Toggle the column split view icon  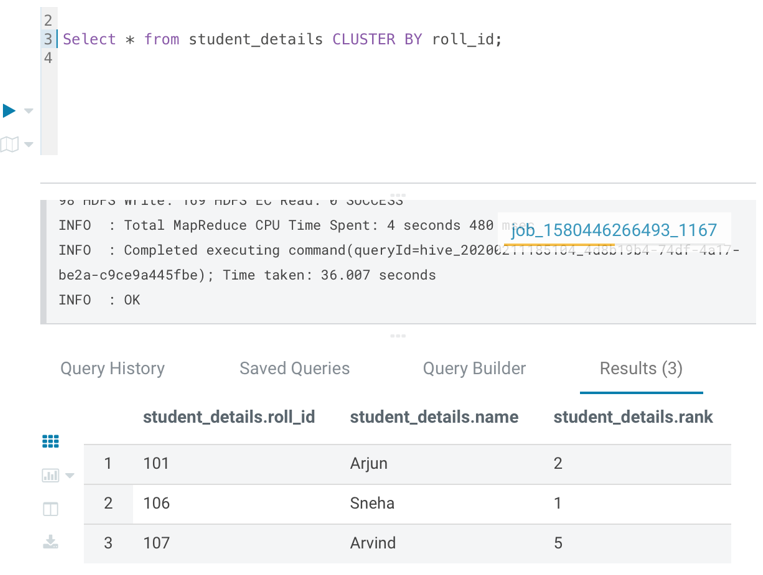(50, 509)
